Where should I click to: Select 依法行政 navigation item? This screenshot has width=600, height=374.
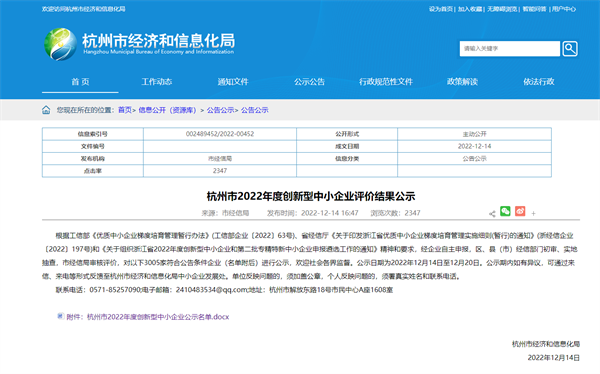[539, 82]
